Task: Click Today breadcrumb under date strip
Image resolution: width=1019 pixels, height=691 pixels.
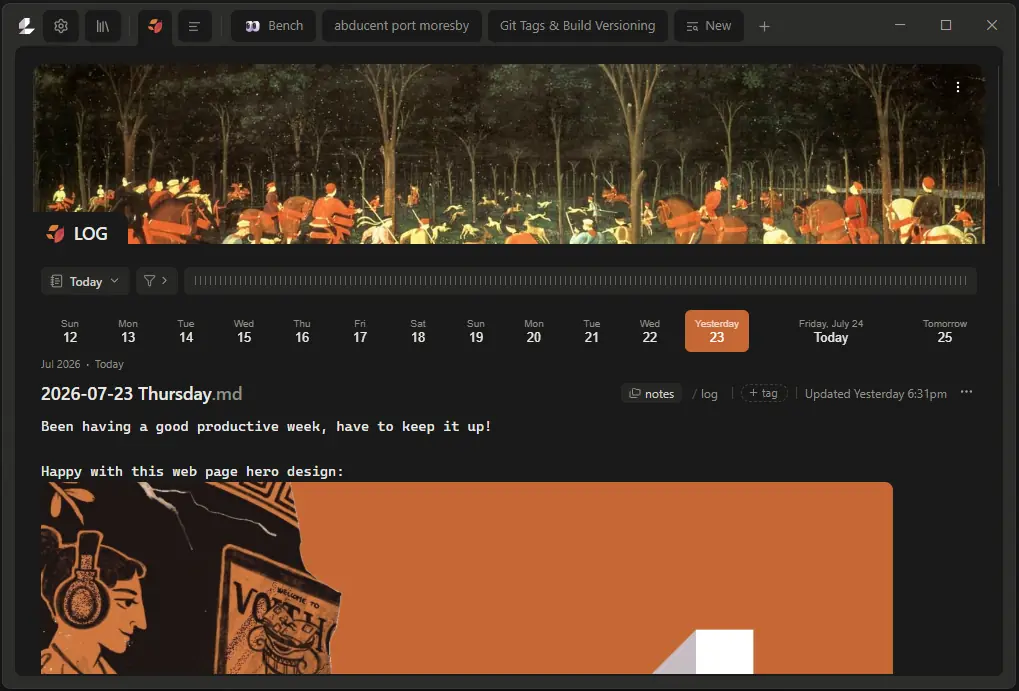Action: 109,364
